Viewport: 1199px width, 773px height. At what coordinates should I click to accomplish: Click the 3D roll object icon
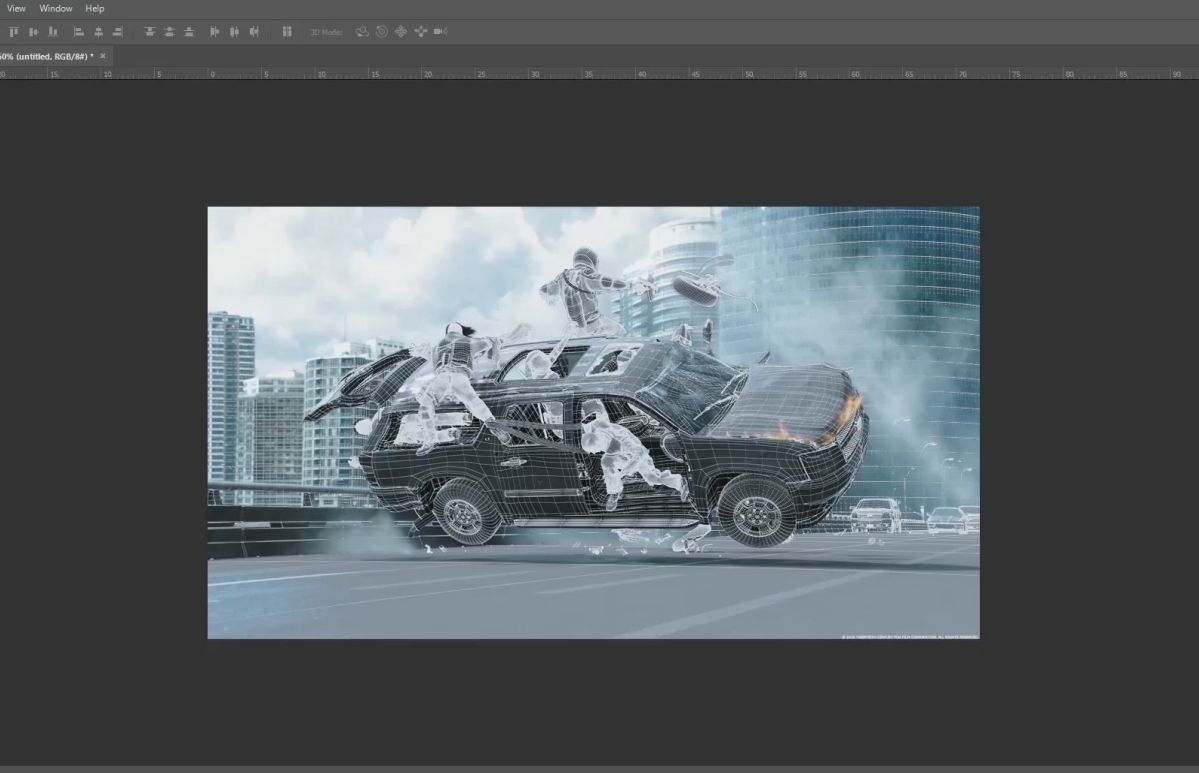coord(382,31)
